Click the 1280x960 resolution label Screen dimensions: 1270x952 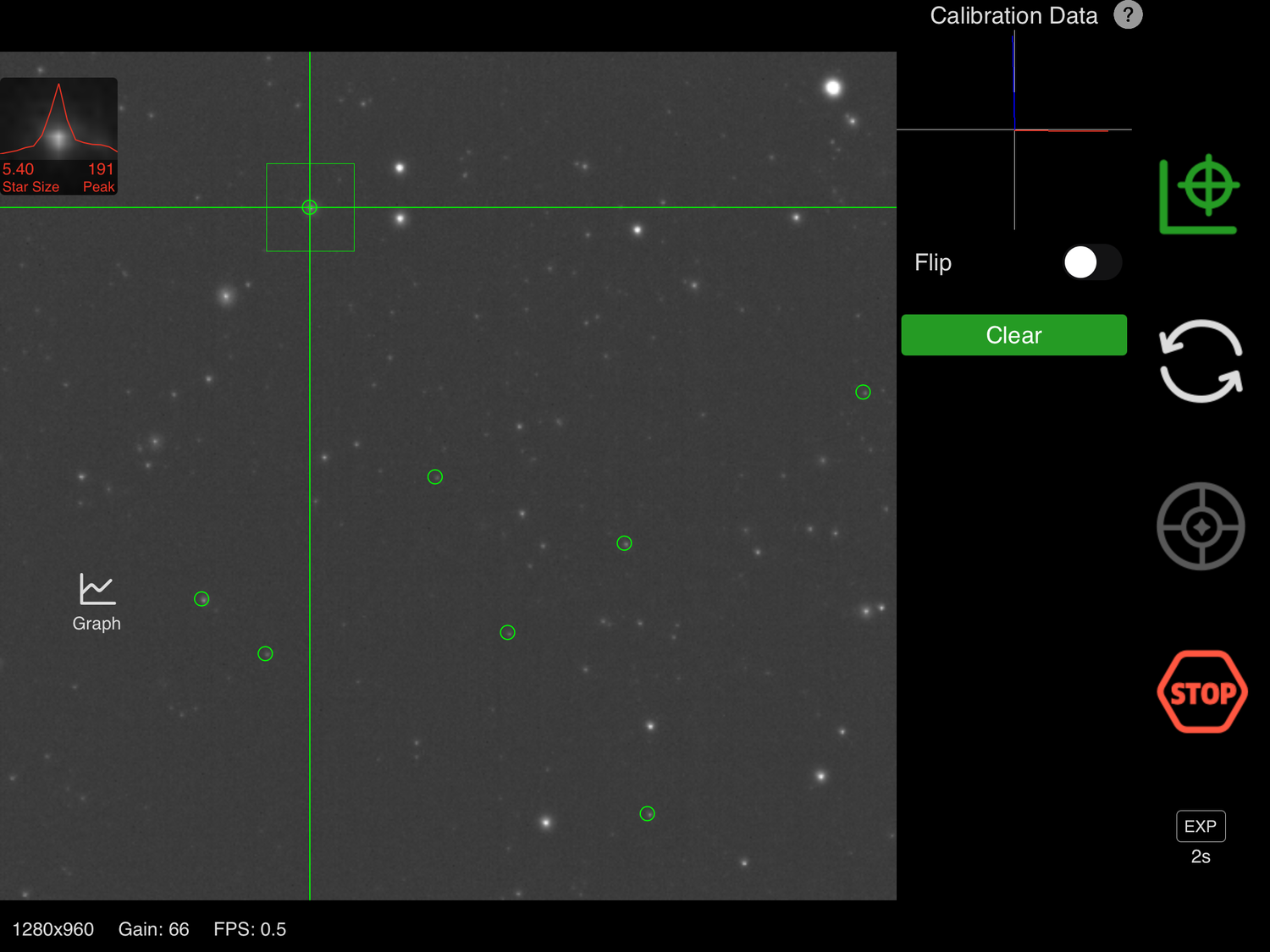click(55, 929)
